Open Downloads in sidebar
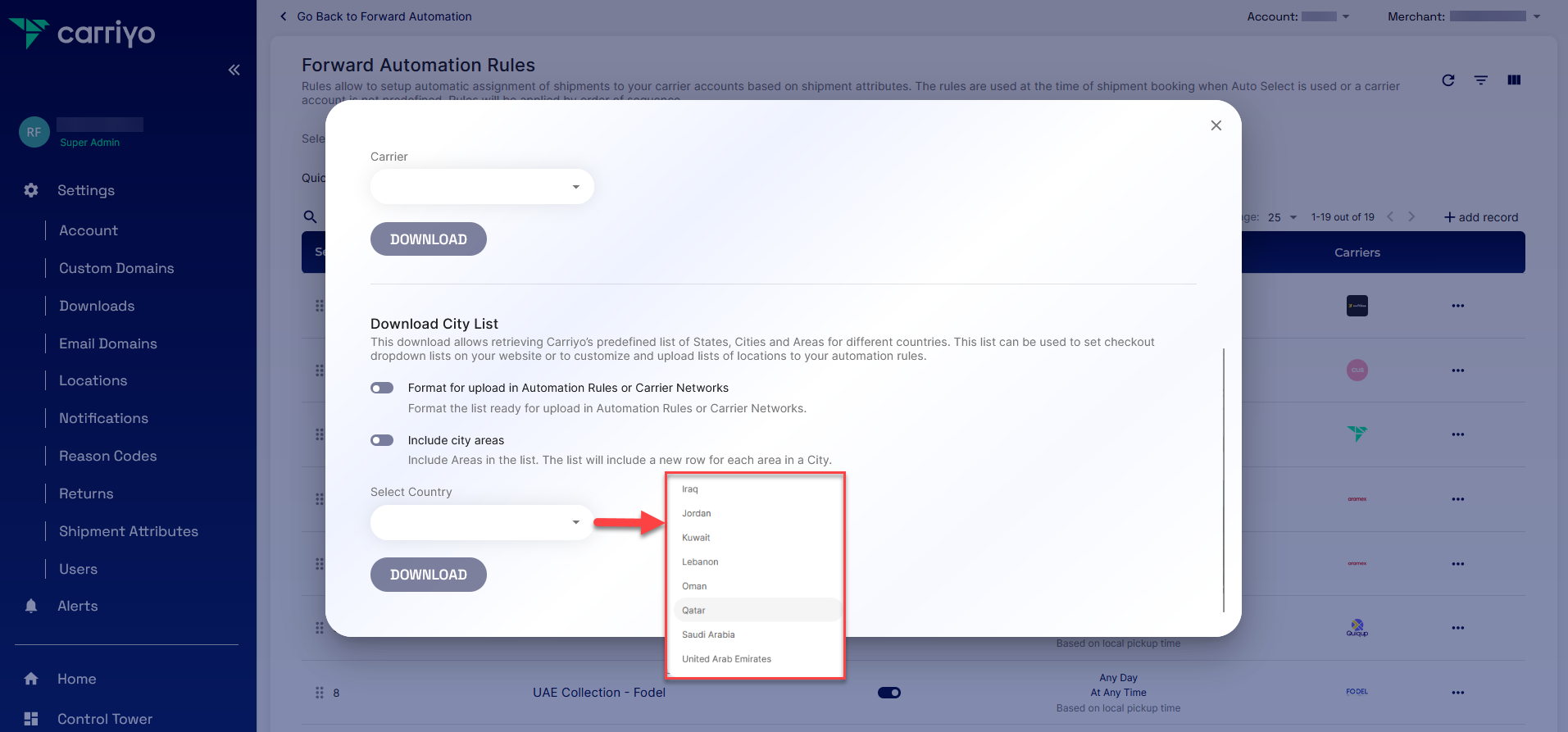 click(x=97, y=306)
